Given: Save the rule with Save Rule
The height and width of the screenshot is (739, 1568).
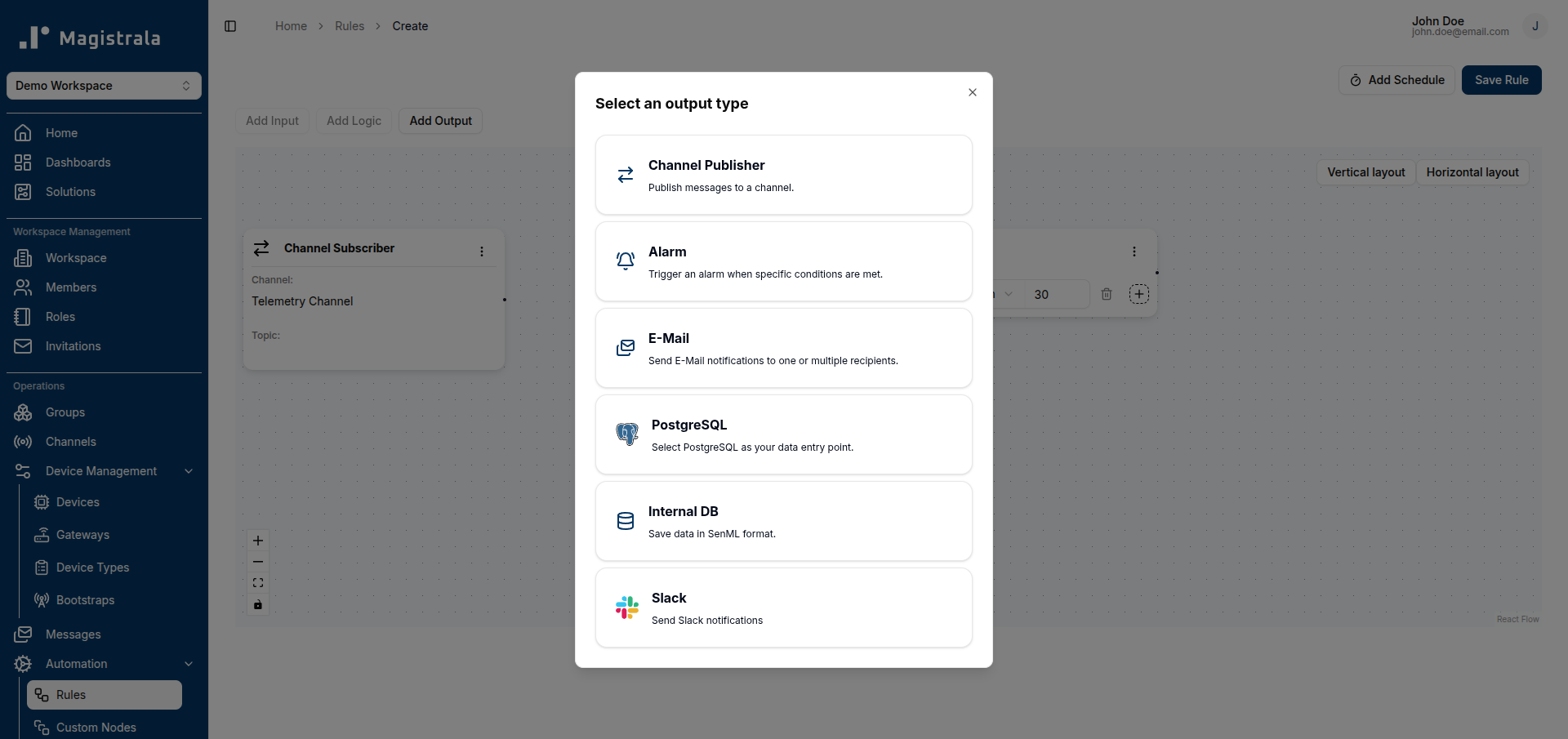Looking at the screenshot, I should pyautogui.click(x=1501, y=80).
